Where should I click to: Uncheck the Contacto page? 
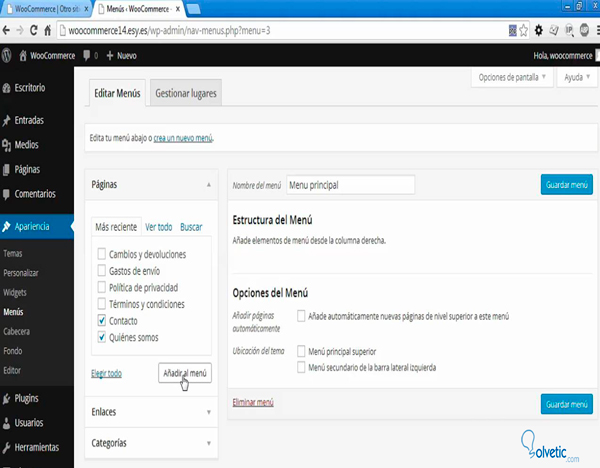click(x=101, y=320)
